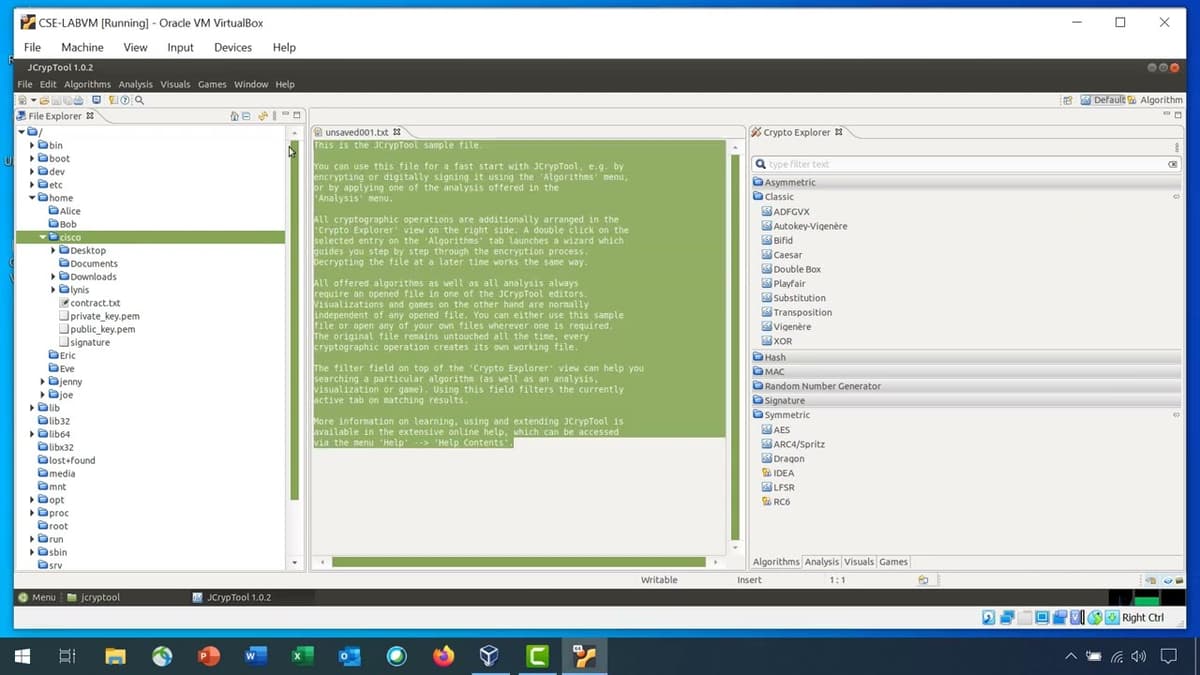The height and width of the screenshot is (675, 1200).
Task: Expand the Desktop folder under cisco
Action: 53,251
